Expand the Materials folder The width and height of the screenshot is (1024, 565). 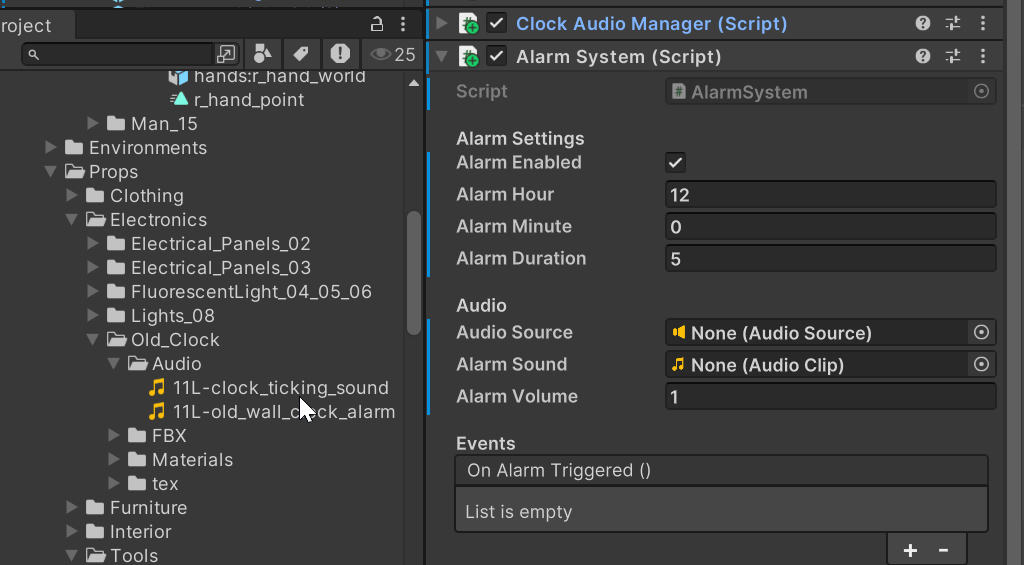click(114, 459)
